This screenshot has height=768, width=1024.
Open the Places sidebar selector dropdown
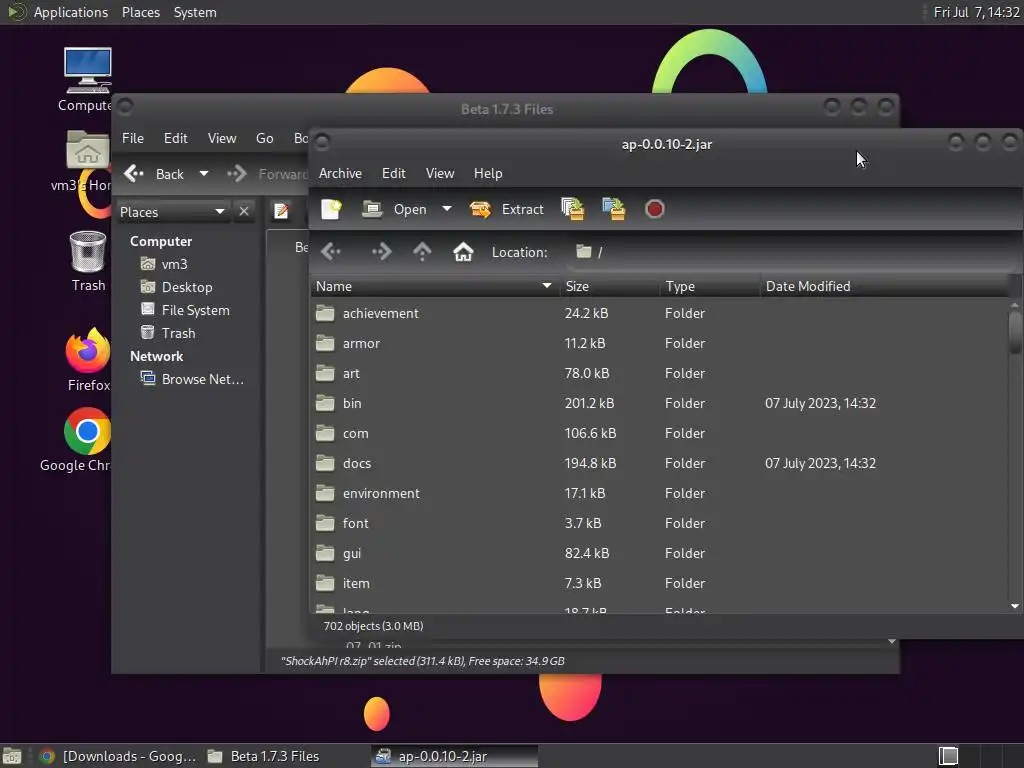click(173, 212)
